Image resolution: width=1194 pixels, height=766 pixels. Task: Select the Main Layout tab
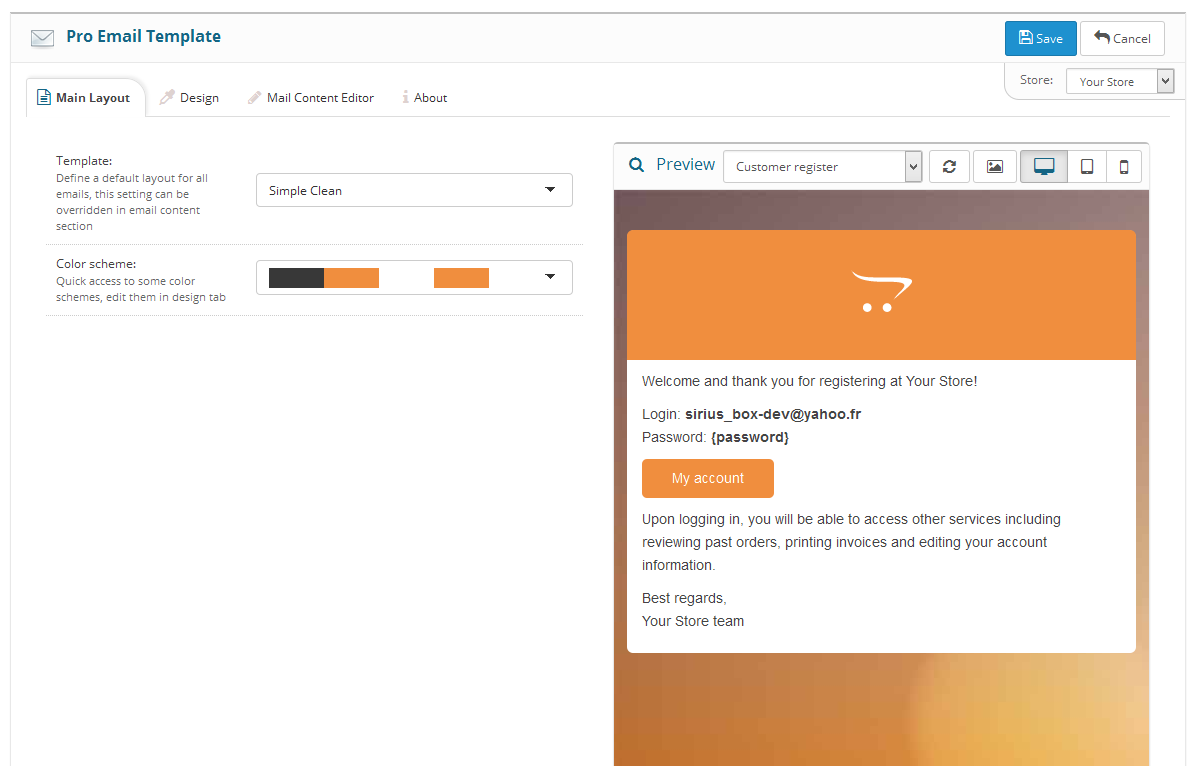84,98
